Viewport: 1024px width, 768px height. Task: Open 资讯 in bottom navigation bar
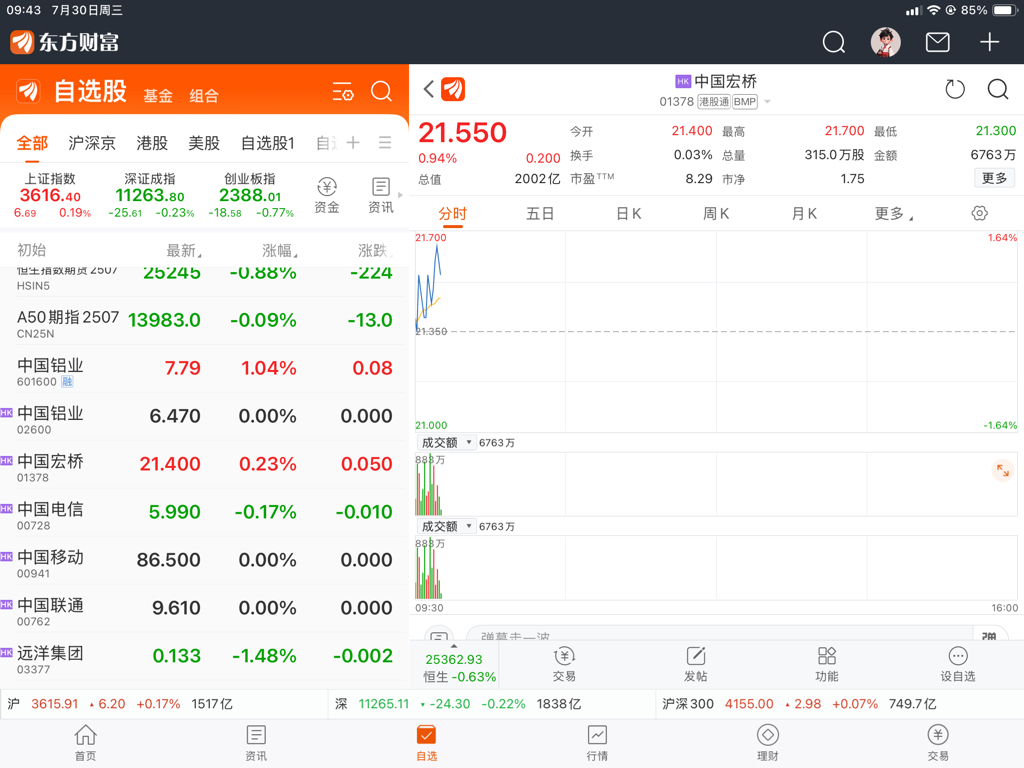[256, 743]
